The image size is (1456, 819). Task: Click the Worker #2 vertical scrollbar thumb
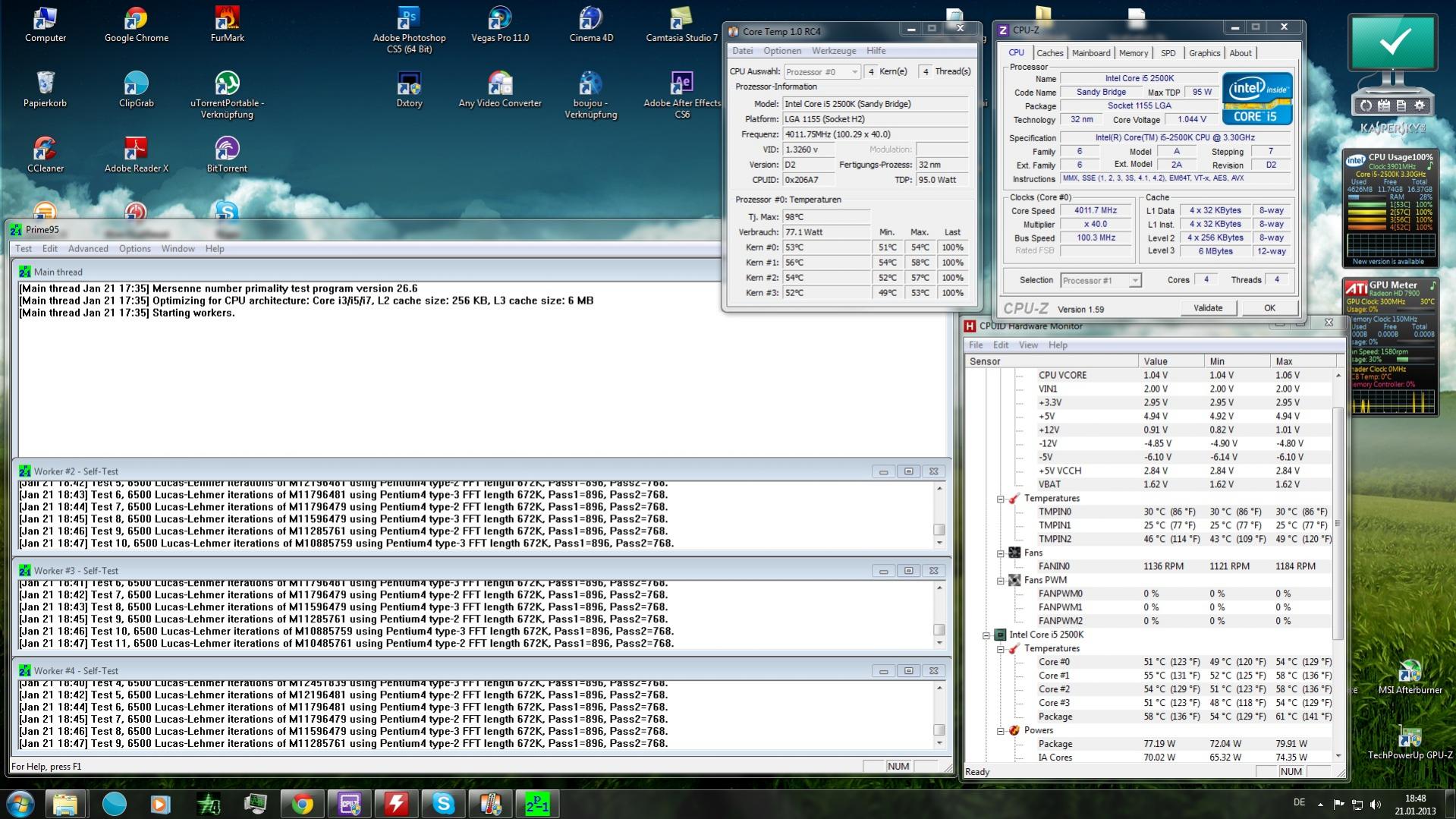coord(939,530)
